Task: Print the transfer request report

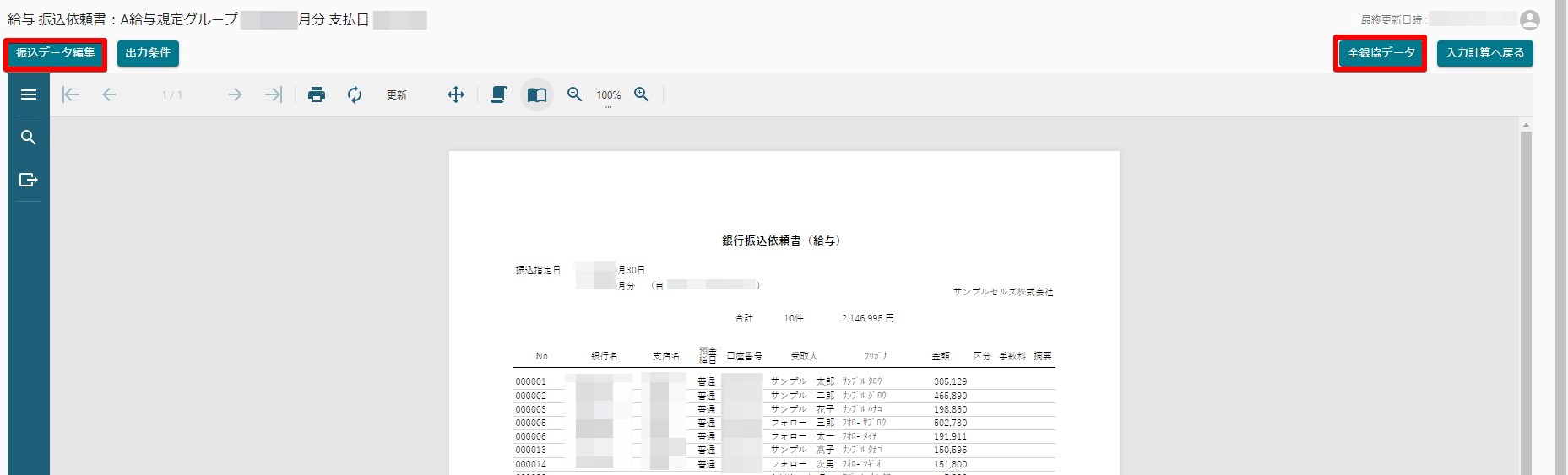Action: pyautogui.click(x=317, y=94)
